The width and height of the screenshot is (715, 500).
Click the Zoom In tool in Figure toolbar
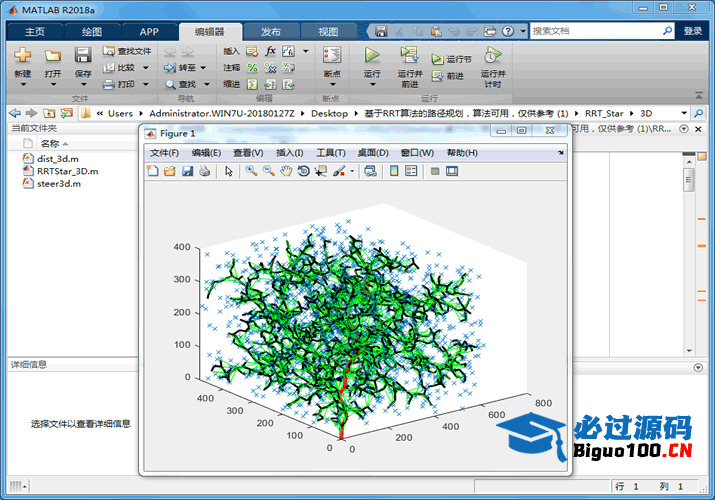(x=251, y=171)
